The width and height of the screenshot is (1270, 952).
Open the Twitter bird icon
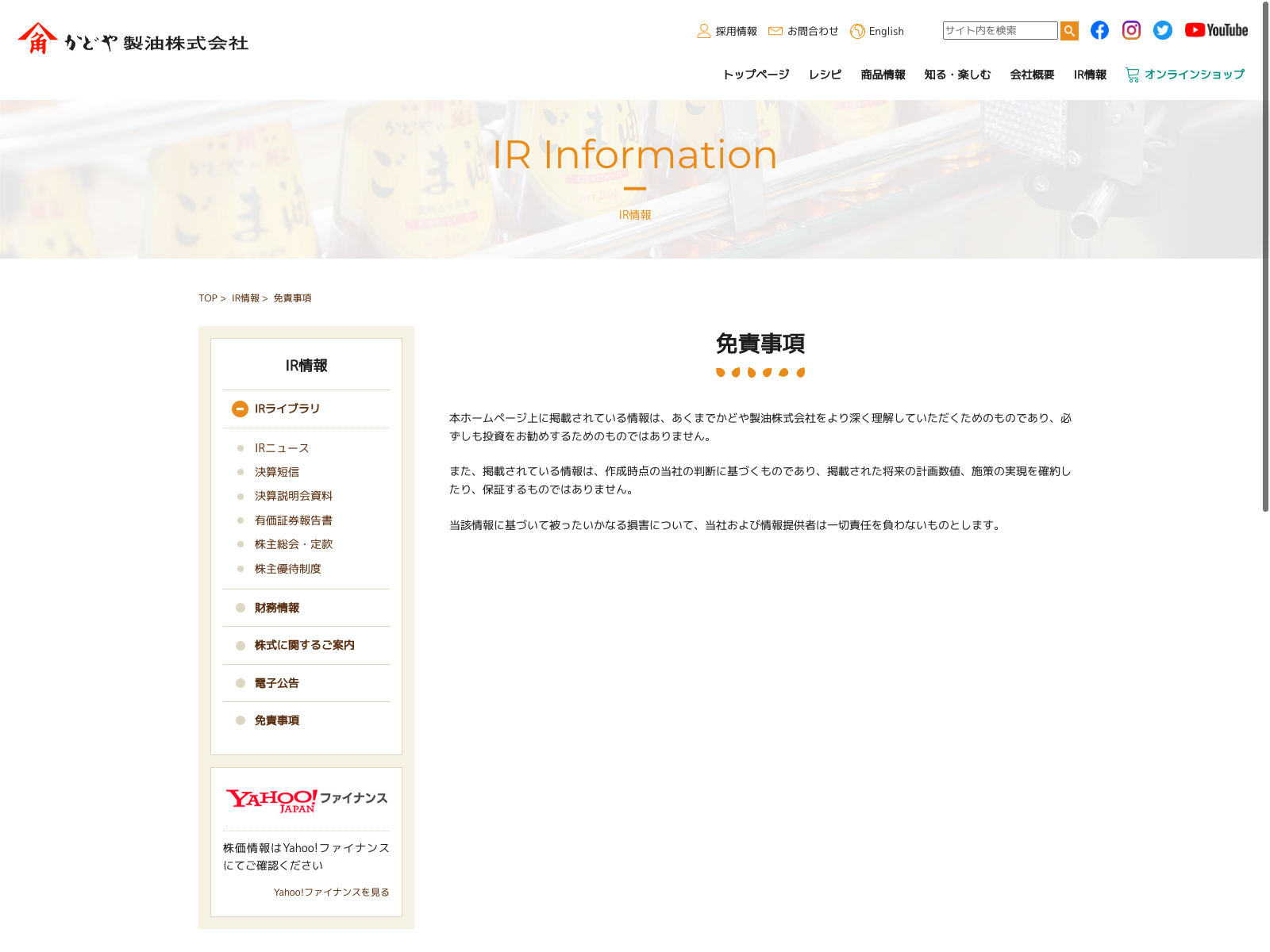1163,30
